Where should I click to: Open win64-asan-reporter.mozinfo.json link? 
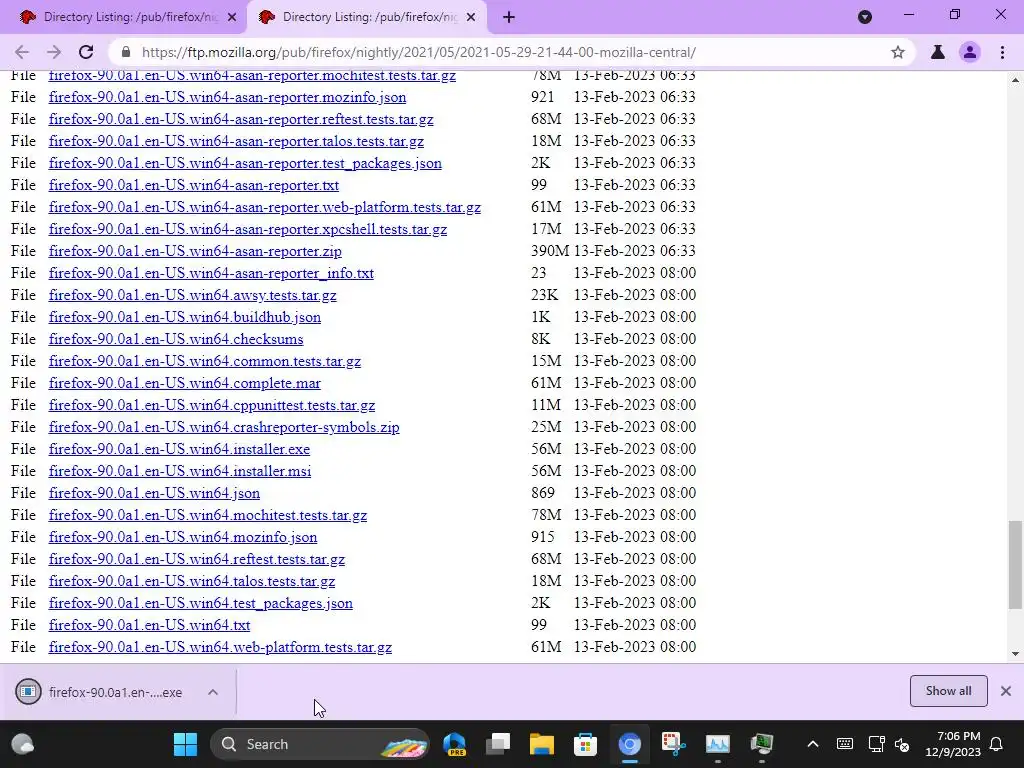coord(227,97)
